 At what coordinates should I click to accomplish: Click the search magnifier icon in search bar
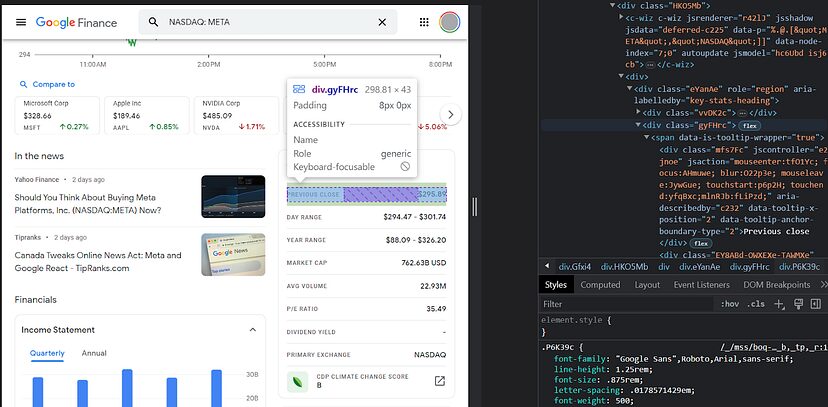click(153, 22)
